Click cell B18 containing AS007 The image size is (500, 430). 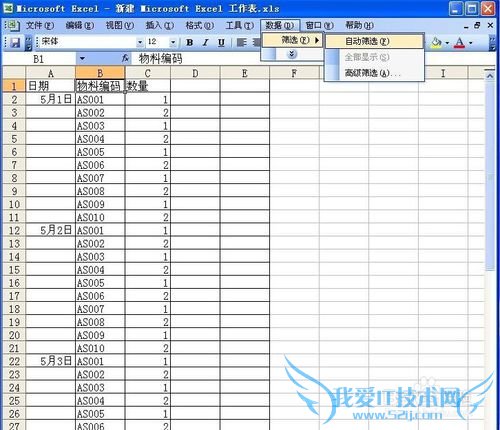(100, 309)
